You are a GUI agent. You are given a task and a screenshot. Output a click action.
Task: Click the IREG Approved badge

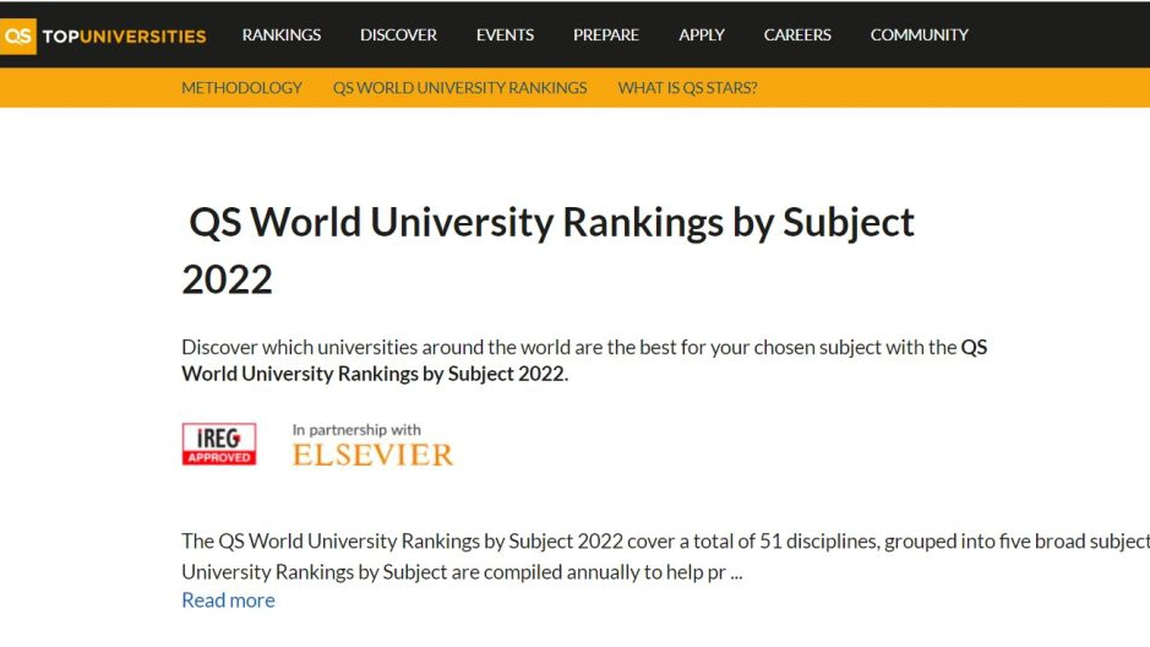pos(219,444)
